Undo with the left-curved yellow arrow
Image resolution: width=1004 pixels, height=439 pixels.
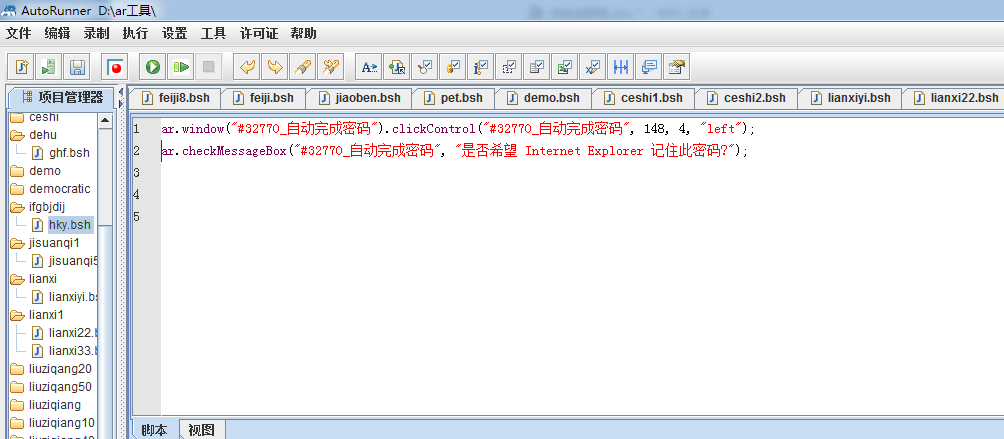(x=247, y=66)
